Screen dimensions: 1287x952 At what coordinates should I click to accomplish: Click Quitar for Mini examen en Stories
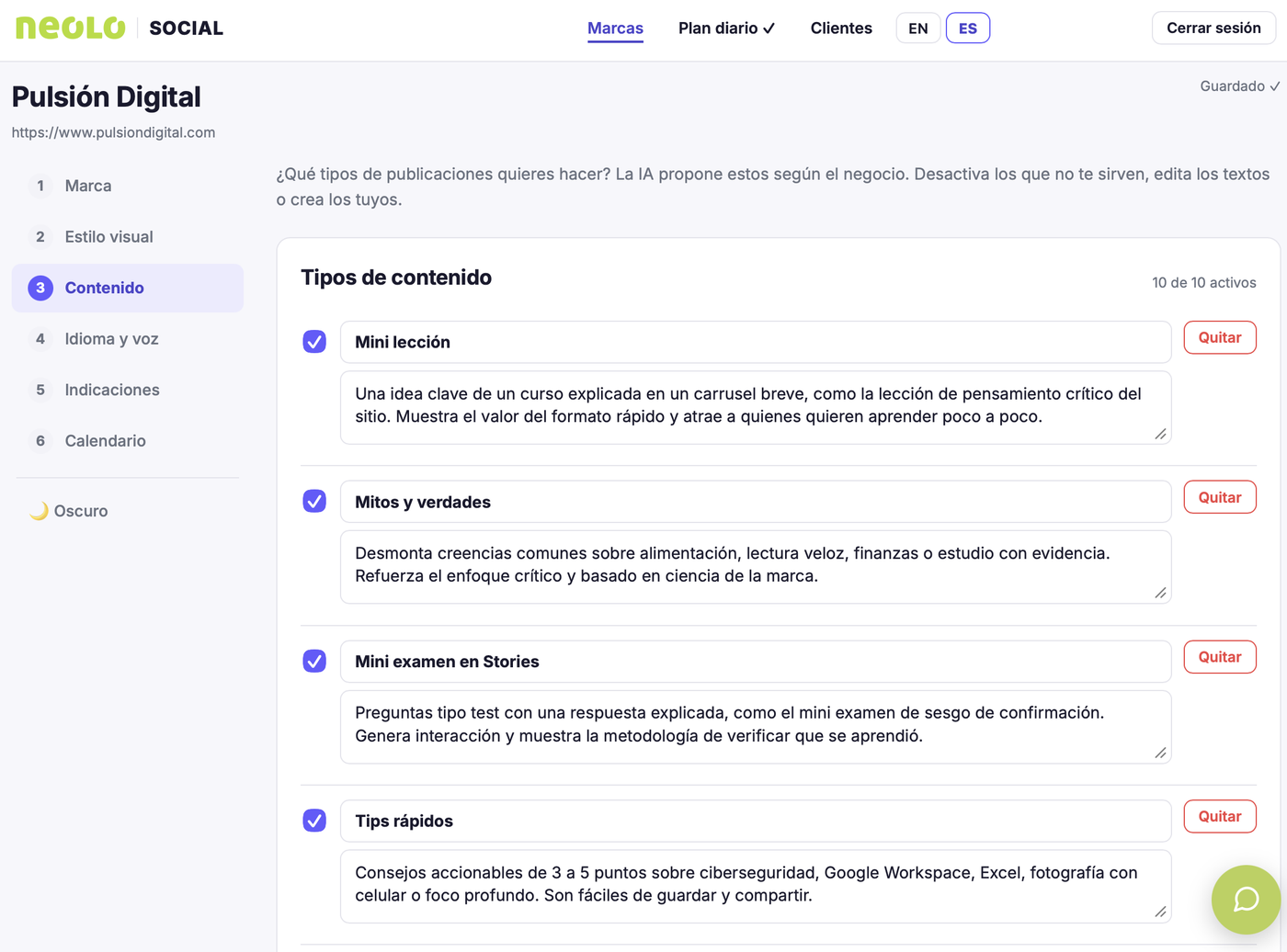[1220, 657]
